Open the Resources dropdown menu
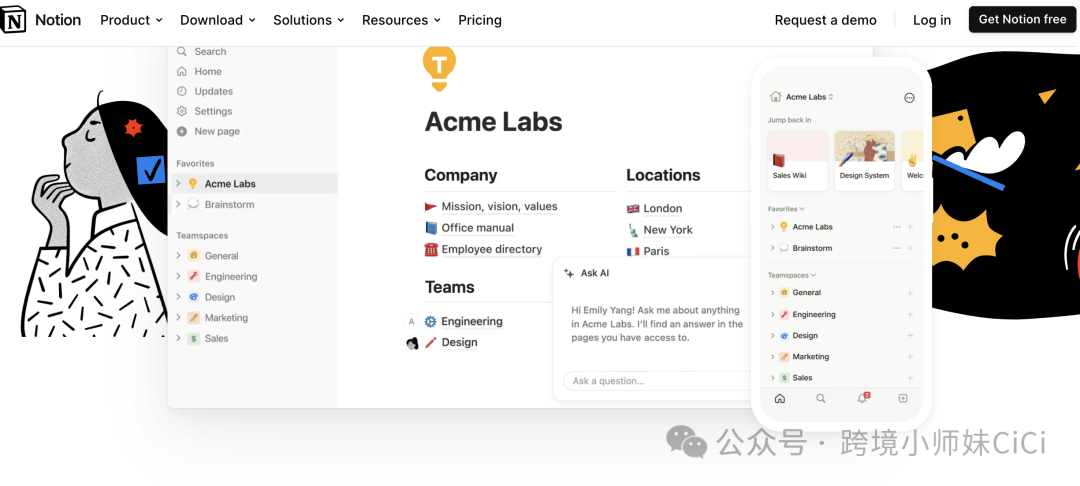1080x486 pixels. [401, 20]
